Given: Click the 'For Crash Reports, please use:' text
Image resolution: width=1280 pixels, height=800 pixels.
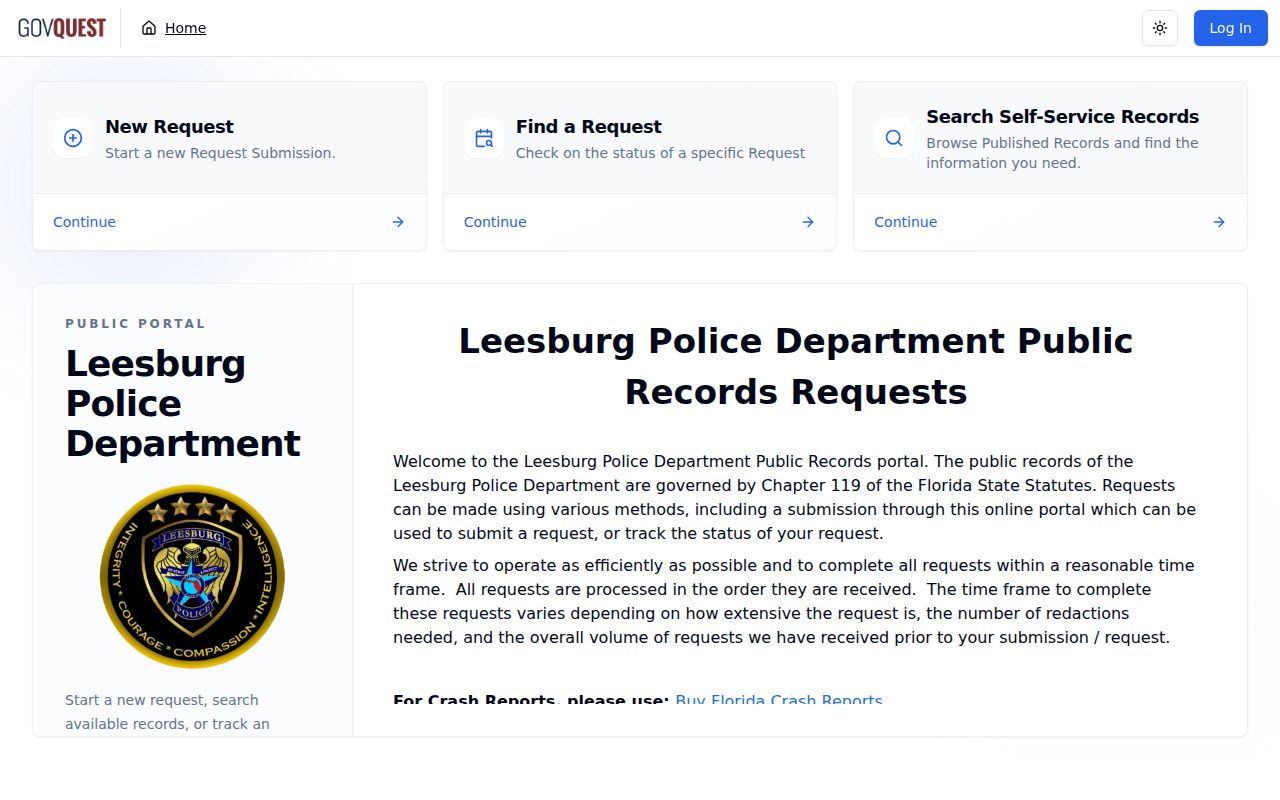Looking at the screenshot, I should tap(531, 698).
